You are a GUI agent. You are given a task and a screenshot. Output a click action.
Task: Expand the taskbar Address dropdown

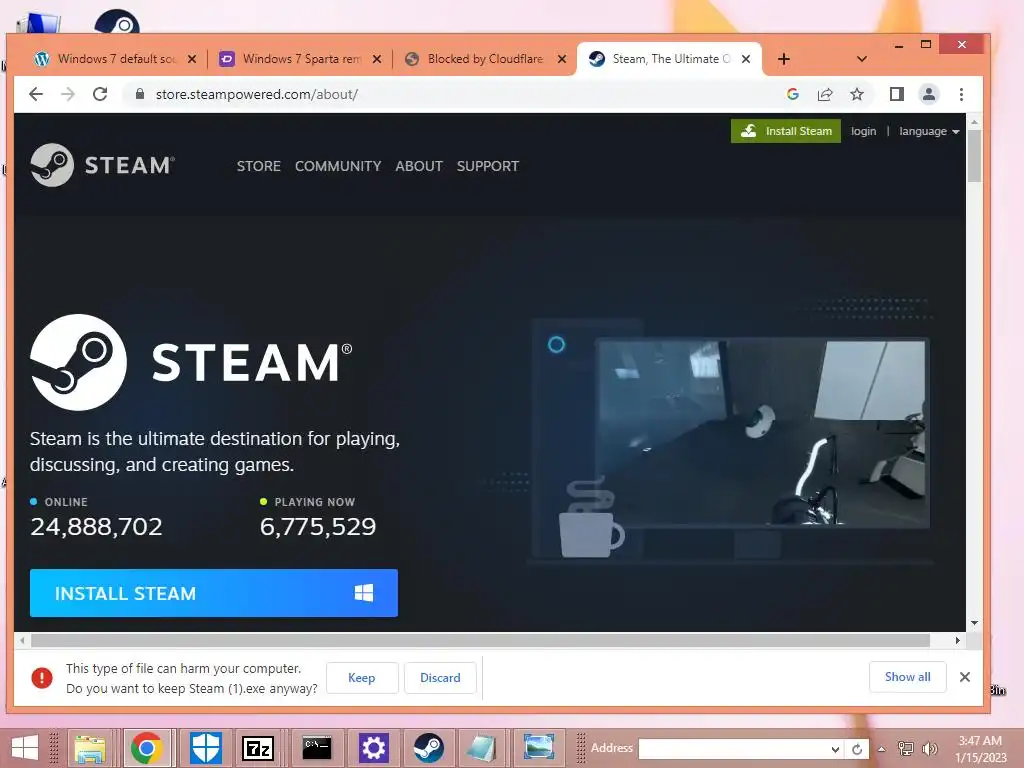tap(835, 749)
